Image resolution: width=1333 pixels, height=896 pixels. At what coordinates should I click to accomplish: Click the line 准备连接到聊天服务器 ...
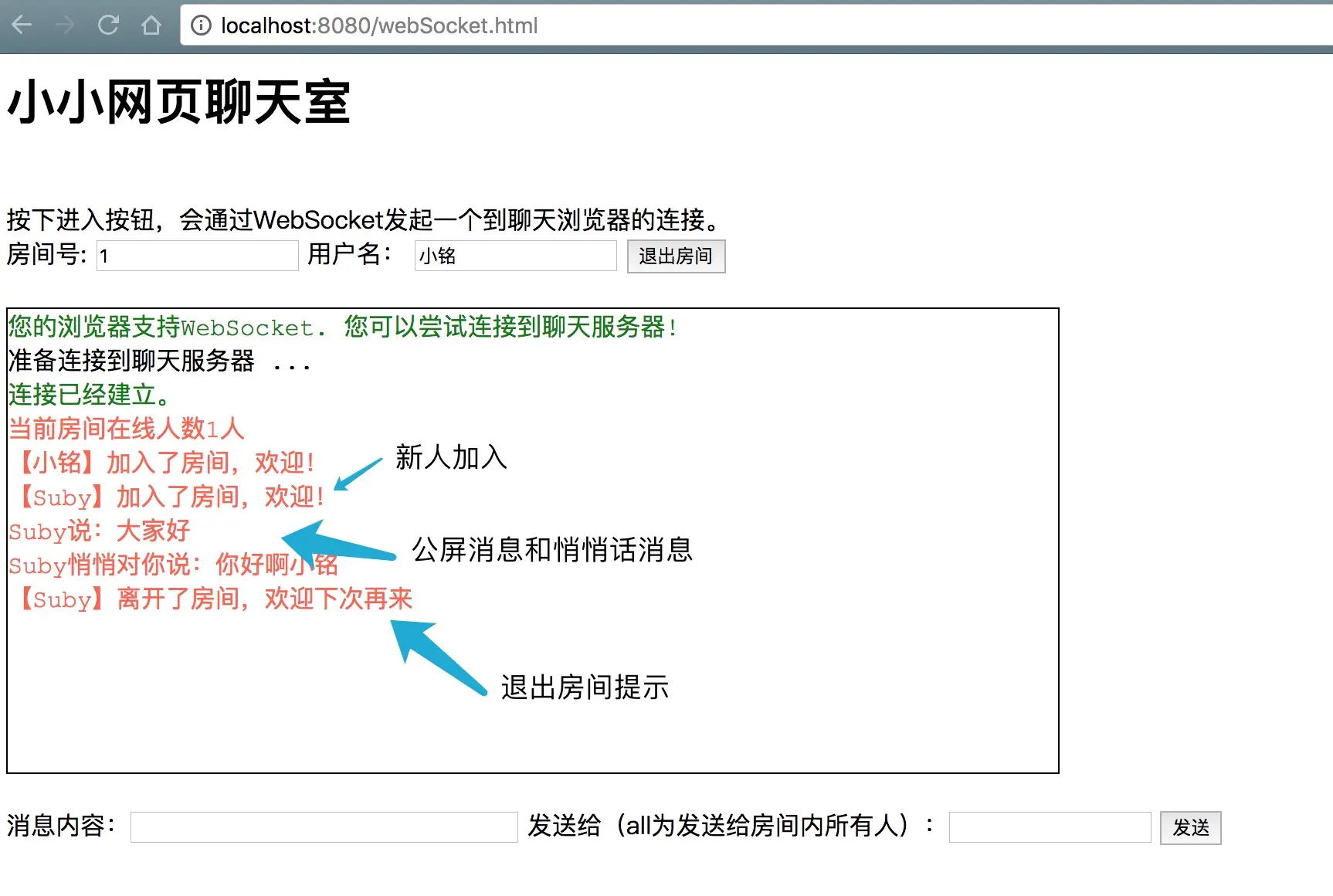[x=160, y=361]
